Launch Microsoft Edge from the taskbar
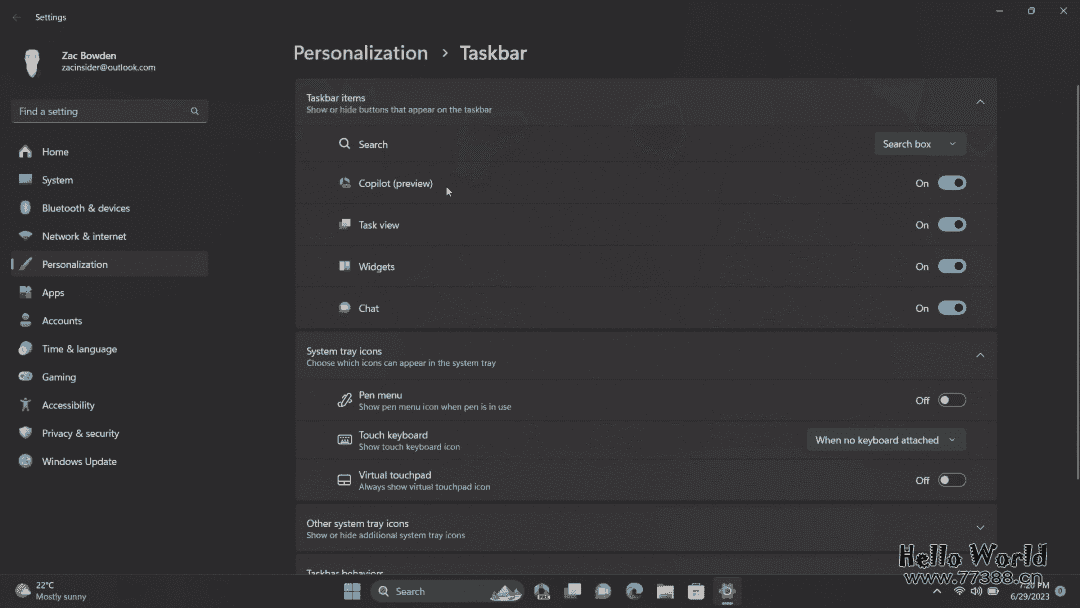The image size is (1080, 608). tap(634, 591)
